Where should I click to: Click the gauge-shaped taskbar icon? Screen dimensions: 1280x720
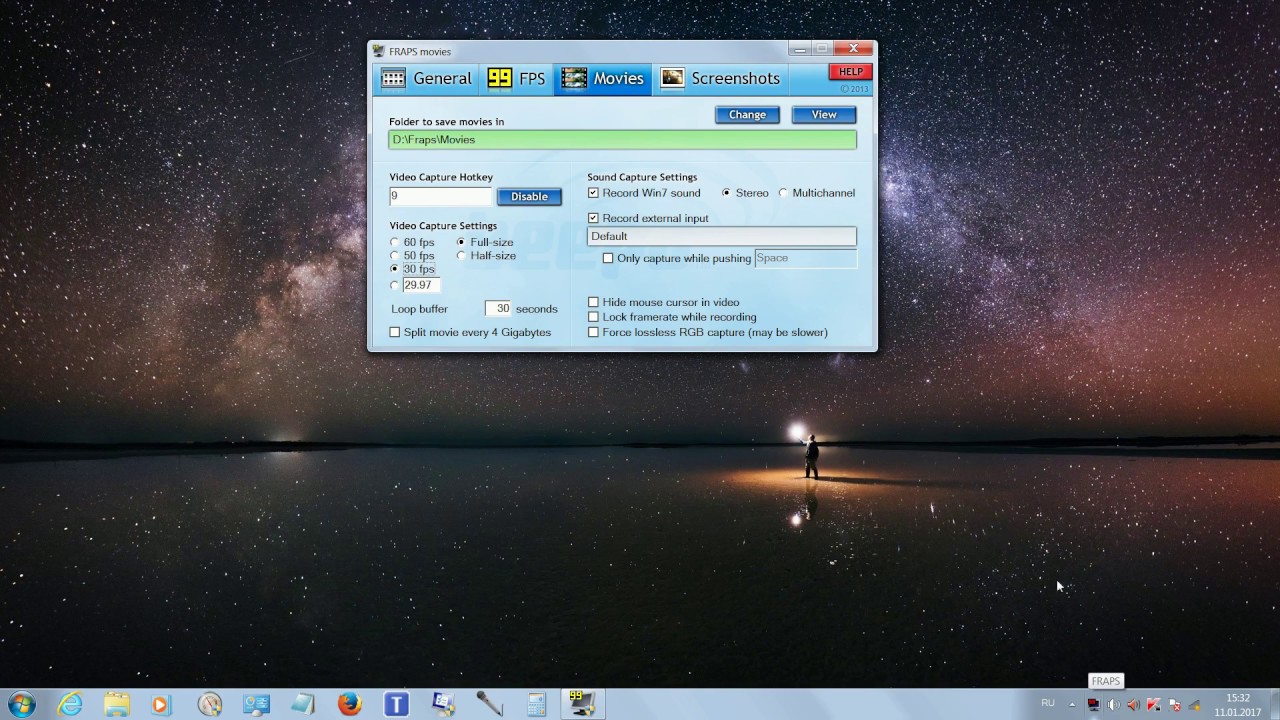[x=209, y=704]
